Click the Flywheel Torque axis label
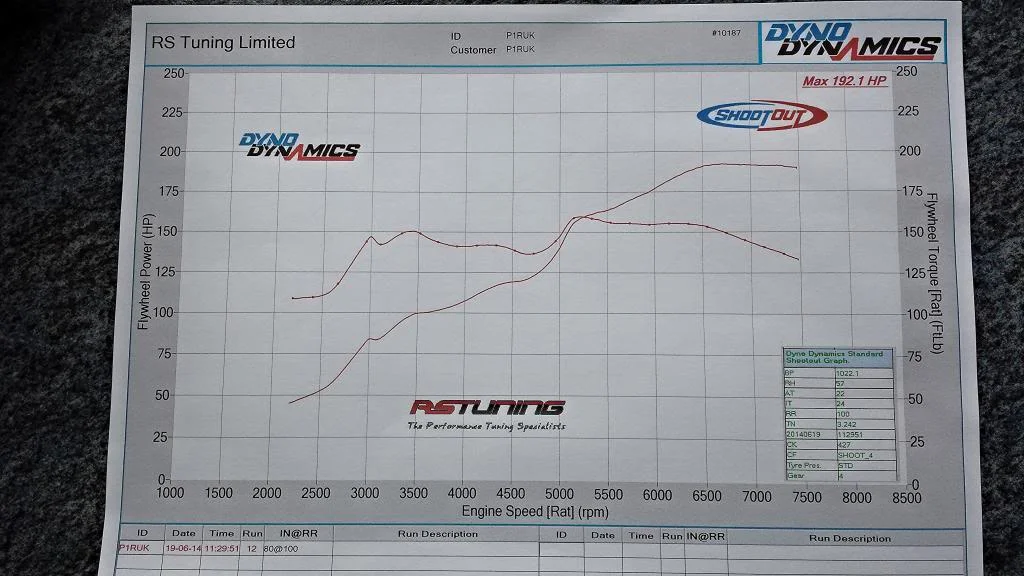The height and width of the screenshot is (576, 1024). click(x=935, y=273)
